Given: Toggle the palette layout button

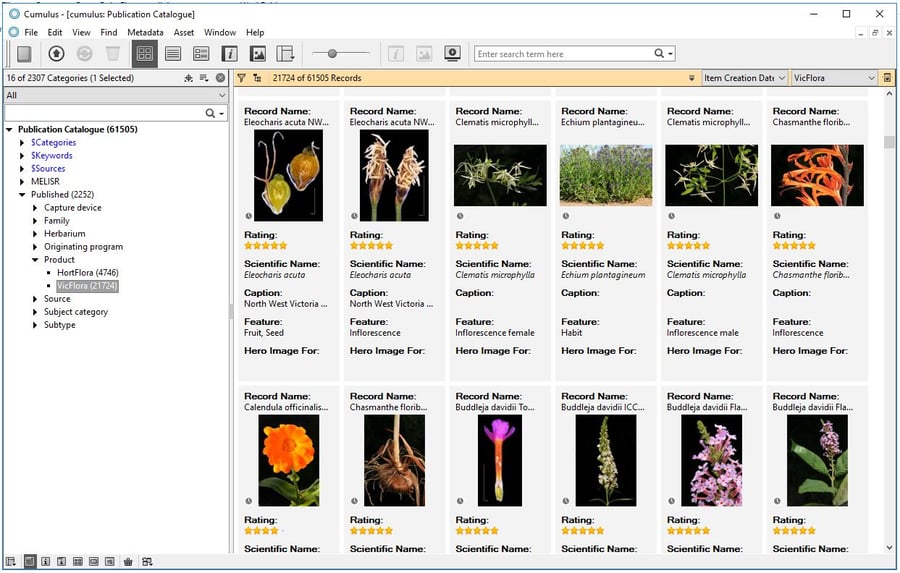Looking at the screenshot, I should pos(286,54).
